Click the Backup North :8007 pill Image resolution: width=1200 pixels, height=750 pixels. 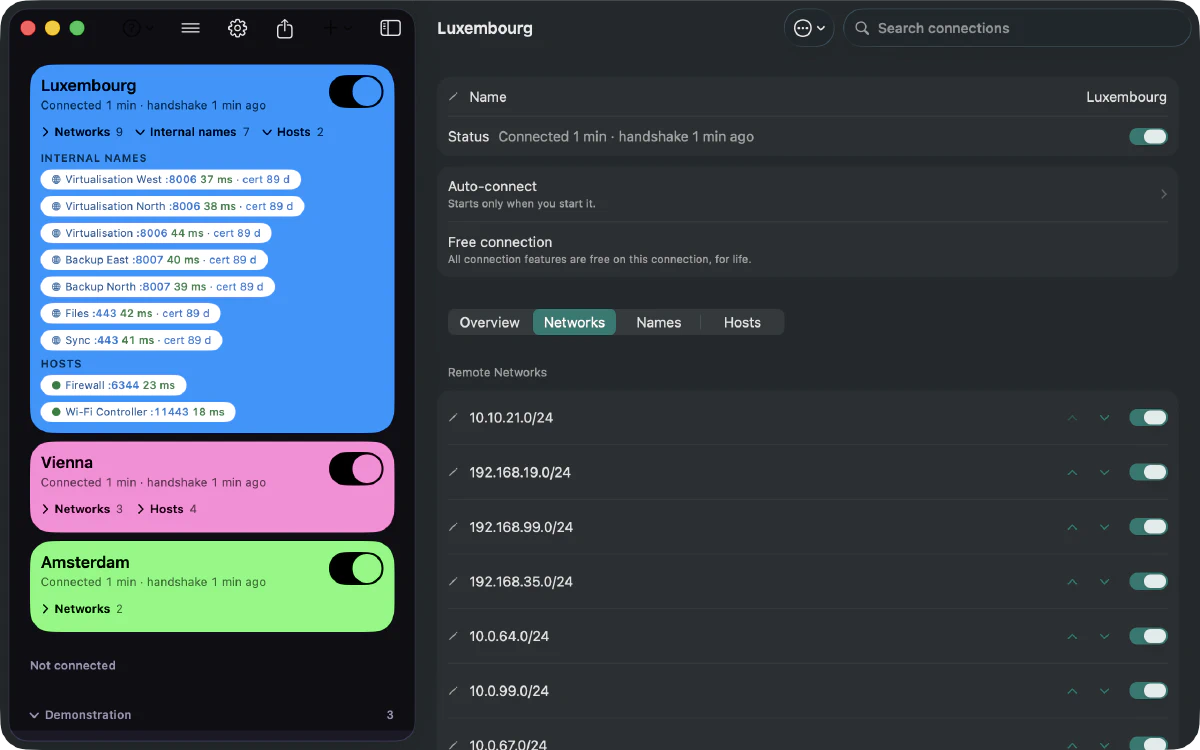(158, 286)
